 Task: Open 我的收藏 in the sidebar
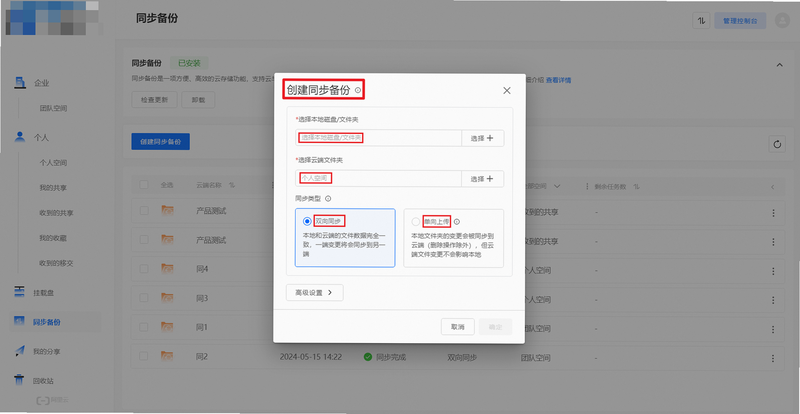click(53, 238)
